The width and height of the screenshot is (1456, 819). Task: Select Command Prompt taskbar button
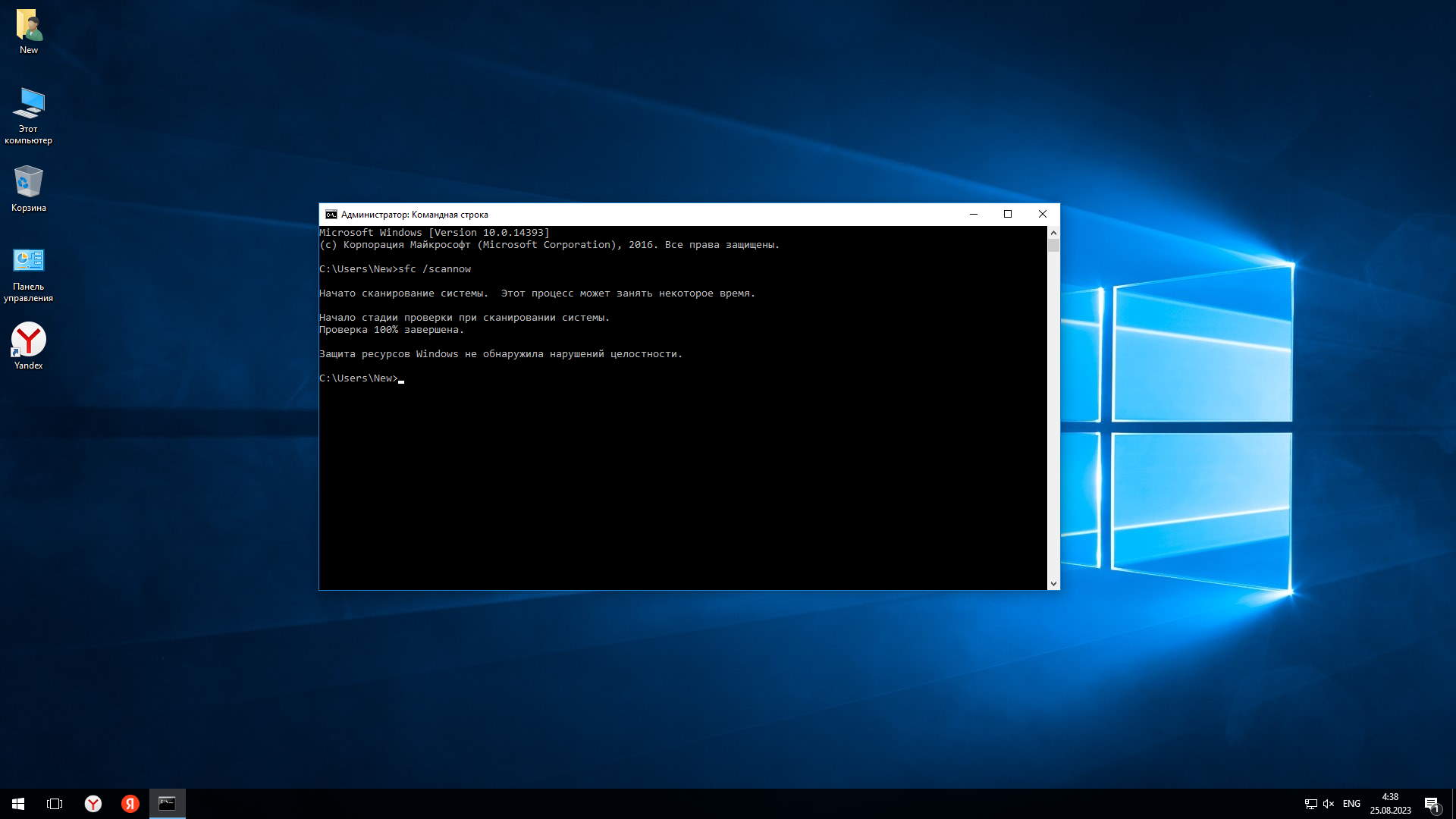[x=167, y=804]
